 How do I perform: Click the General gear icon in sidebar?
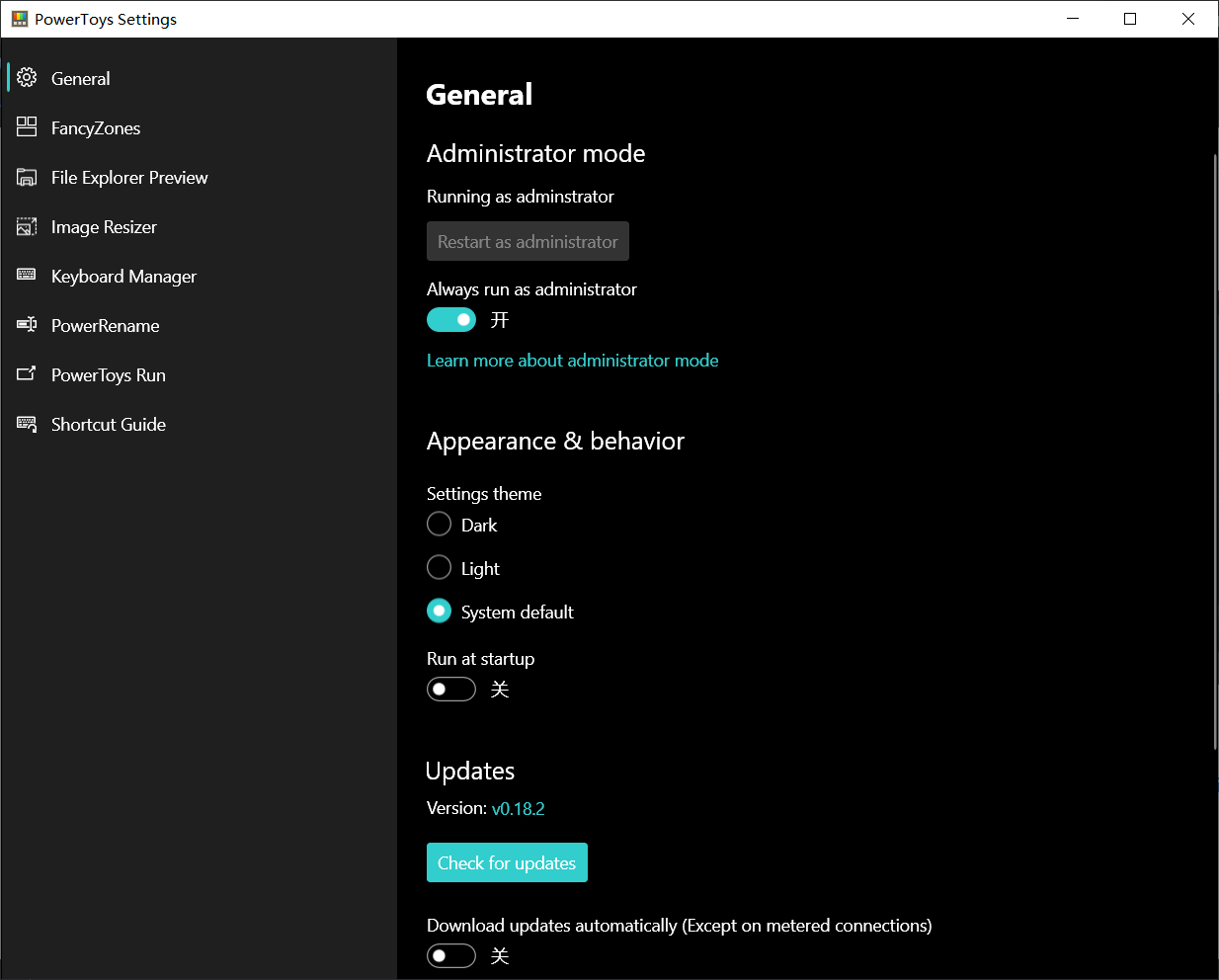tap(27, 78)
